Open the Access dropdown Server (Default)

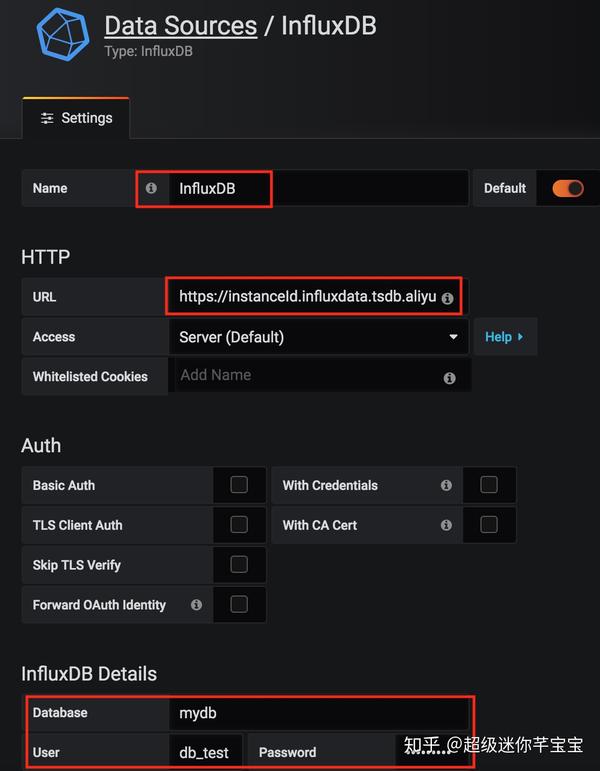[318, 337]
